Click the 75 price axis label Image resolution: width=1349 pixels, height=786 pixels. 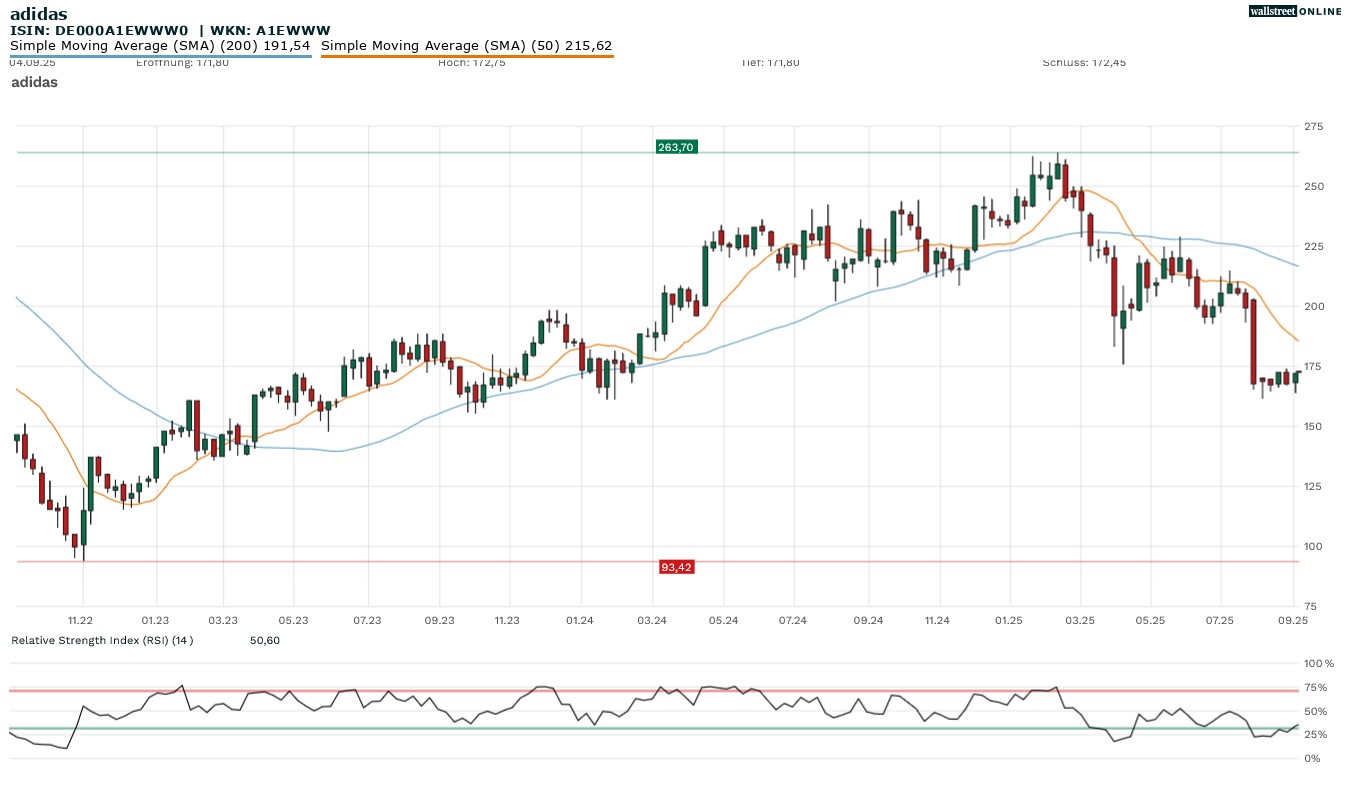(1311, 606)
